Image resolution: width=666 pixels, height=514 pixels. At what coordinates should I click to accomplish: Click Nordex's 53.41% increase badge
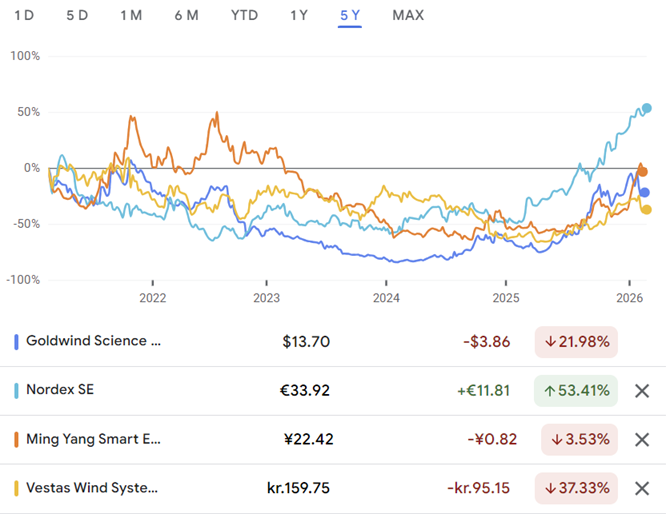(x=576, y=391)
